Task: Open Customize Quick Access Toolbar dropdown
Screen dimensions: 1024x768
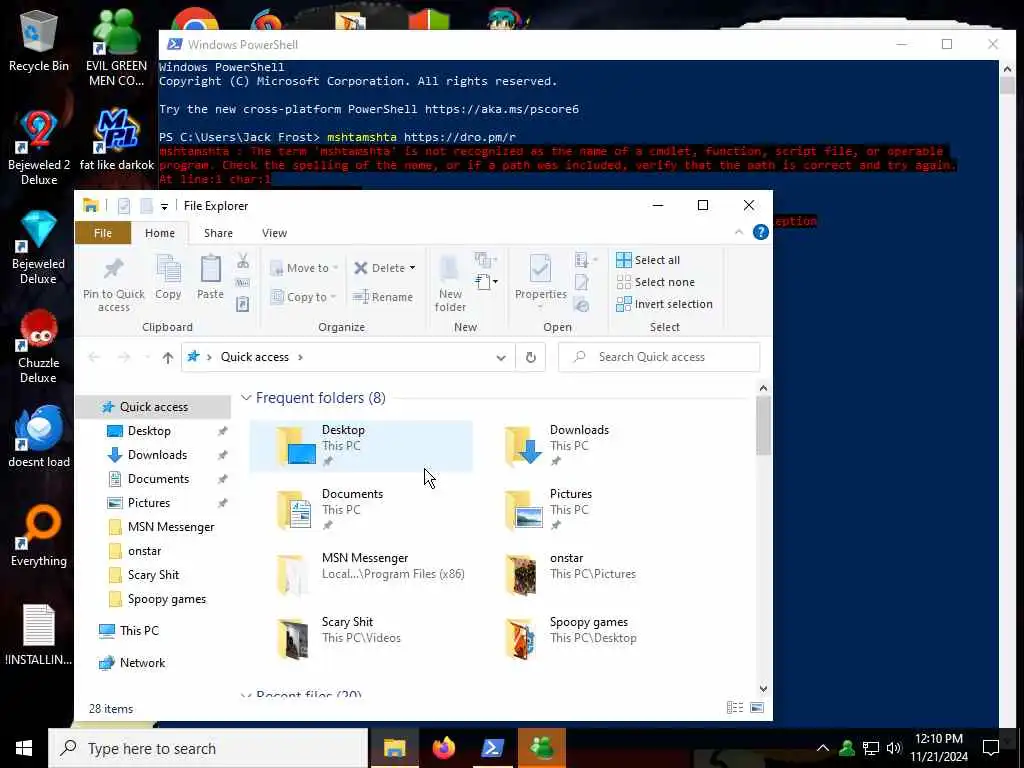Action: point(164,206)
